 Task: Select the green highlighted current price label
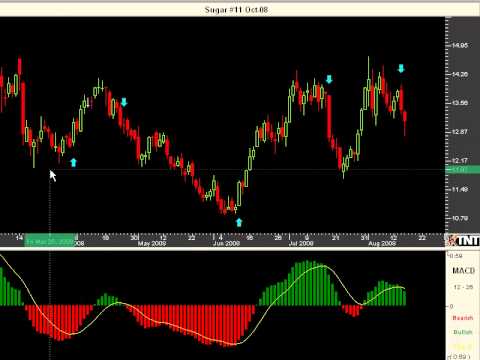click(x=463, y=170)
